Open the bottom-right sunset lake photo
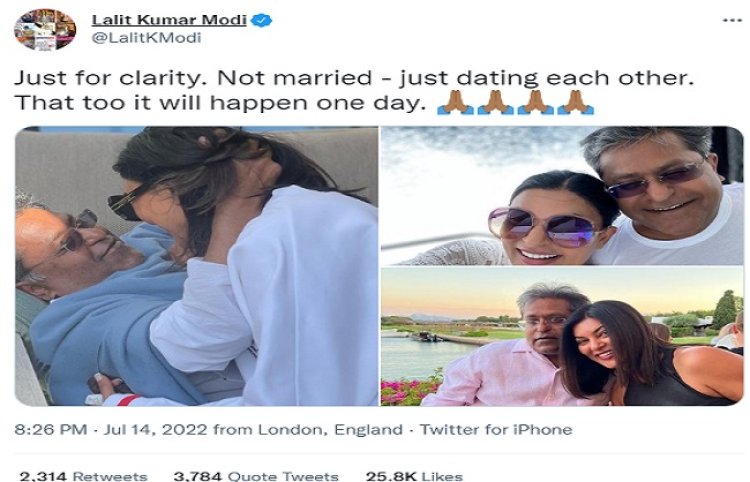750x482 pixels. pyautogui.click(x=562, y=337)
